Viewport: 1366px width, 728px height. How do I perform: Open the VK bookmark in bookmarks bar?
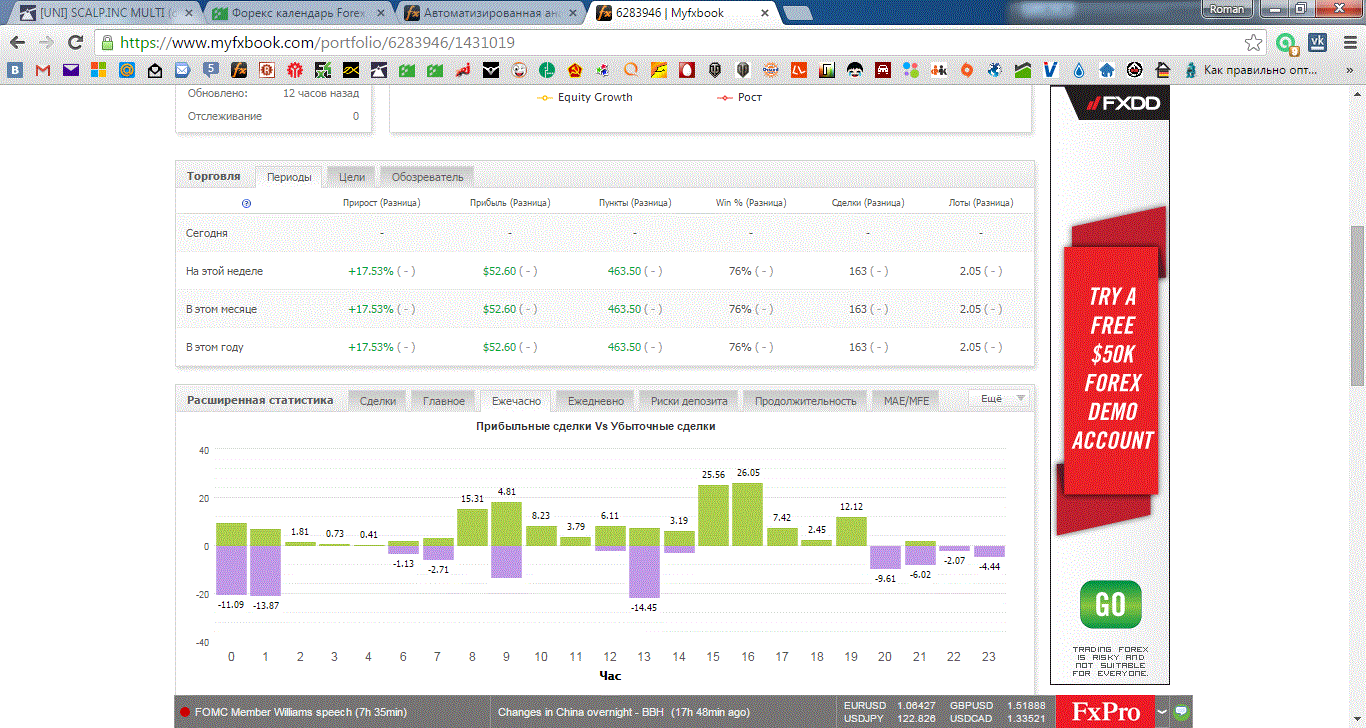coord(16,71)
